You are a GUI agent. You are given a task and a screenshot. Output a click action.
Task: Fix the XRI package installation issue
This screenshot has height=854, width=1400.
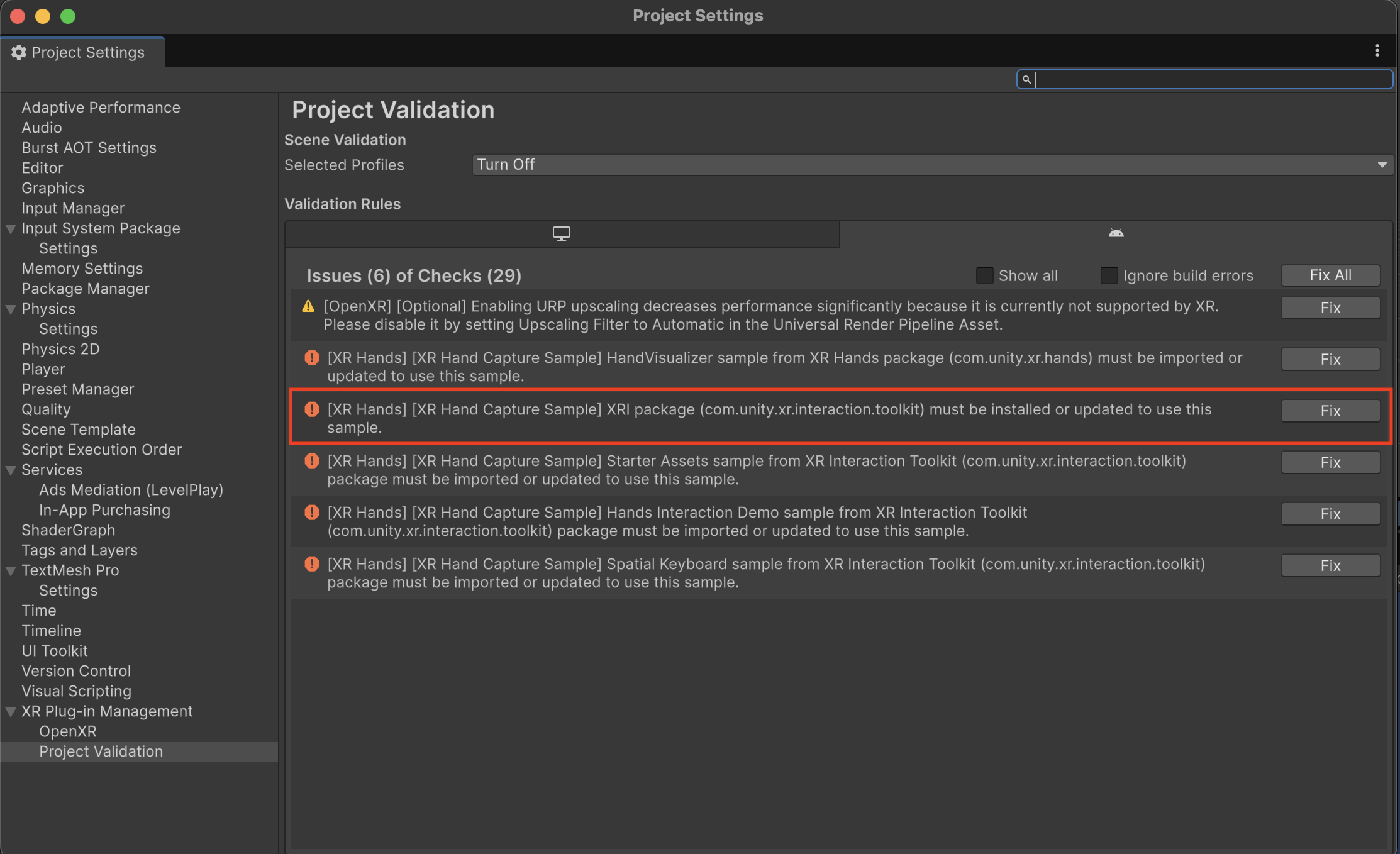[1330, 410]
